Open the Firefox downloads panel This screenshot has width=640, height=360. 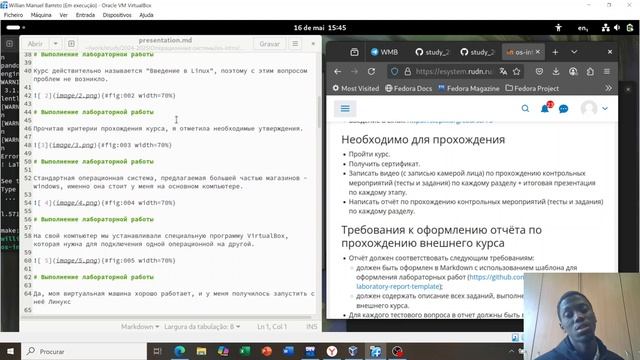click(556, 71)
